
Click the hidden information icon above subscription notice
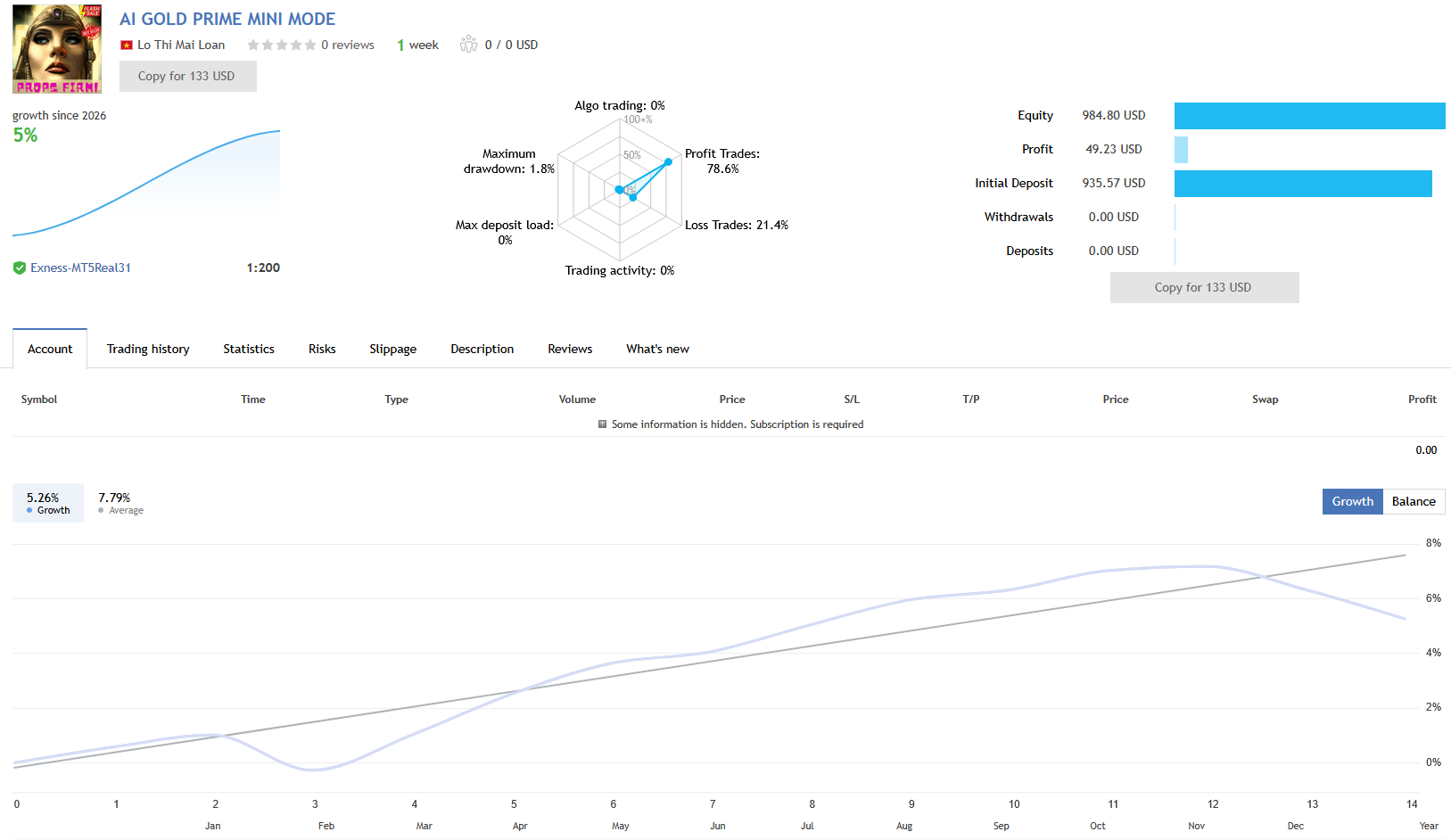[x=603, y=424]
